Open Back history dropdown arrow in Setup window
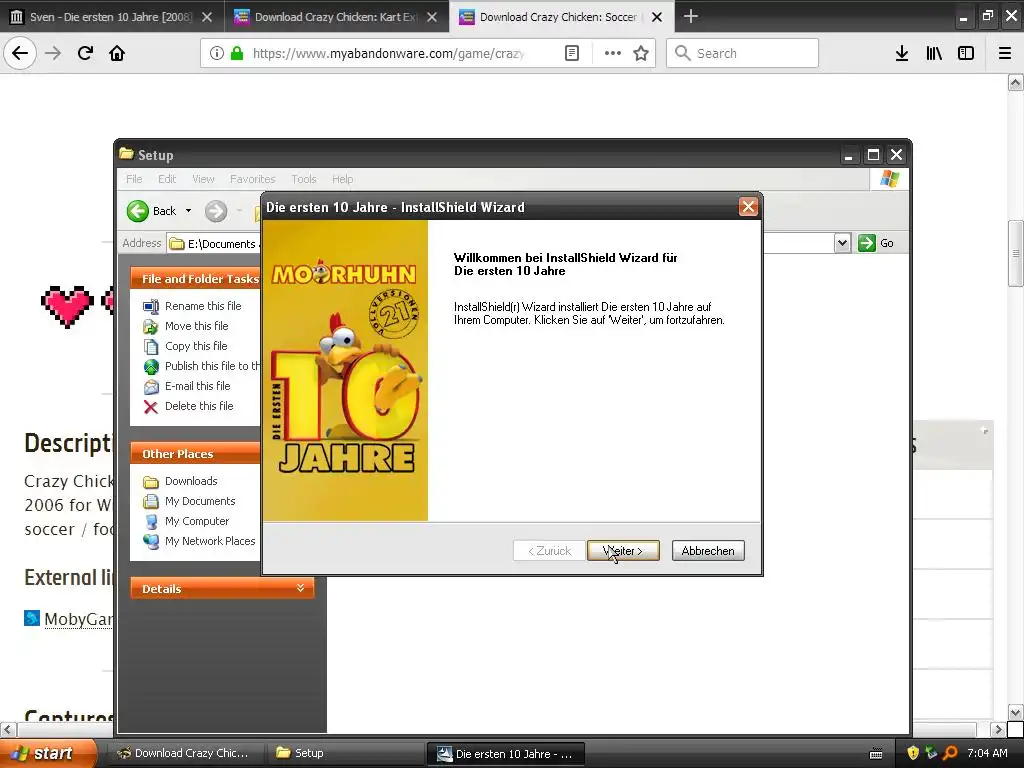 click(x=189, y=211)
